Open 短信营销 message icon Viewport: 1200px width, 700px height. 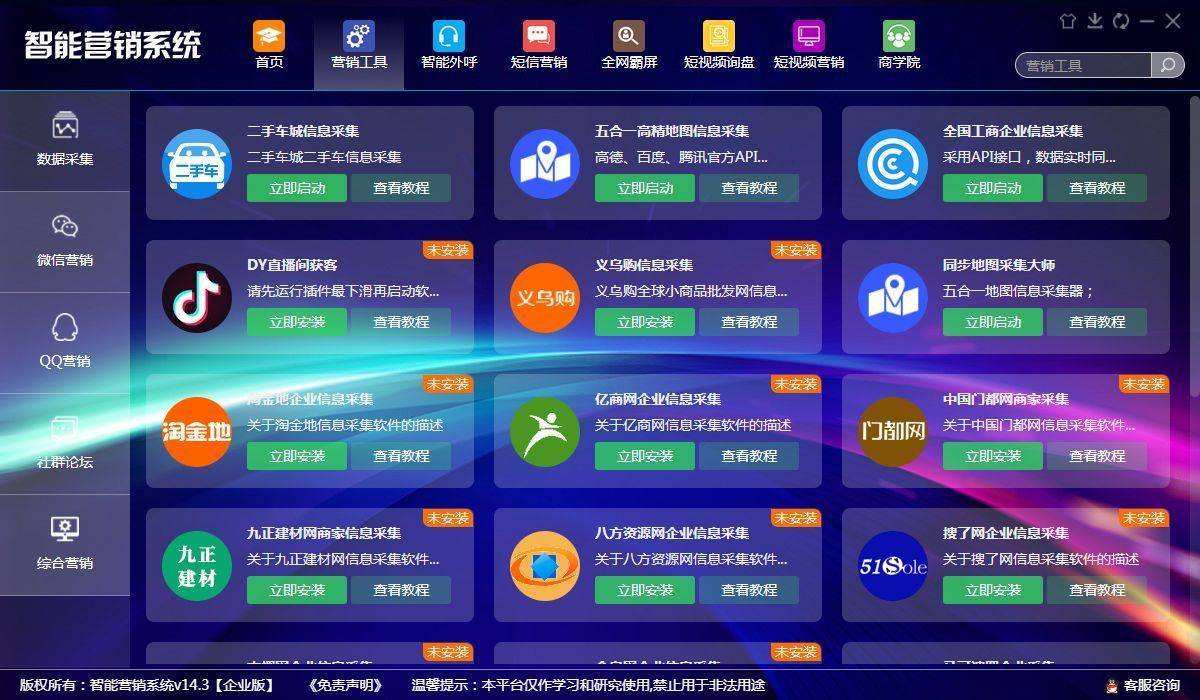(539, 37)
